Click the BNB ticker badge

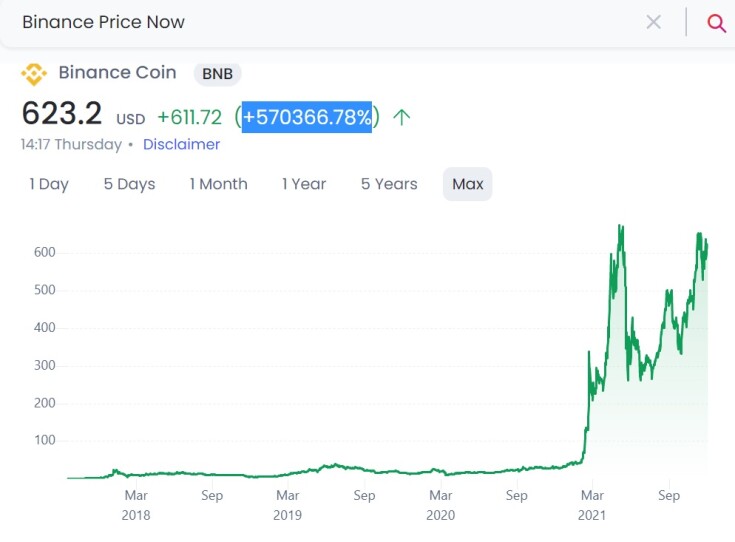pos(218,74)
